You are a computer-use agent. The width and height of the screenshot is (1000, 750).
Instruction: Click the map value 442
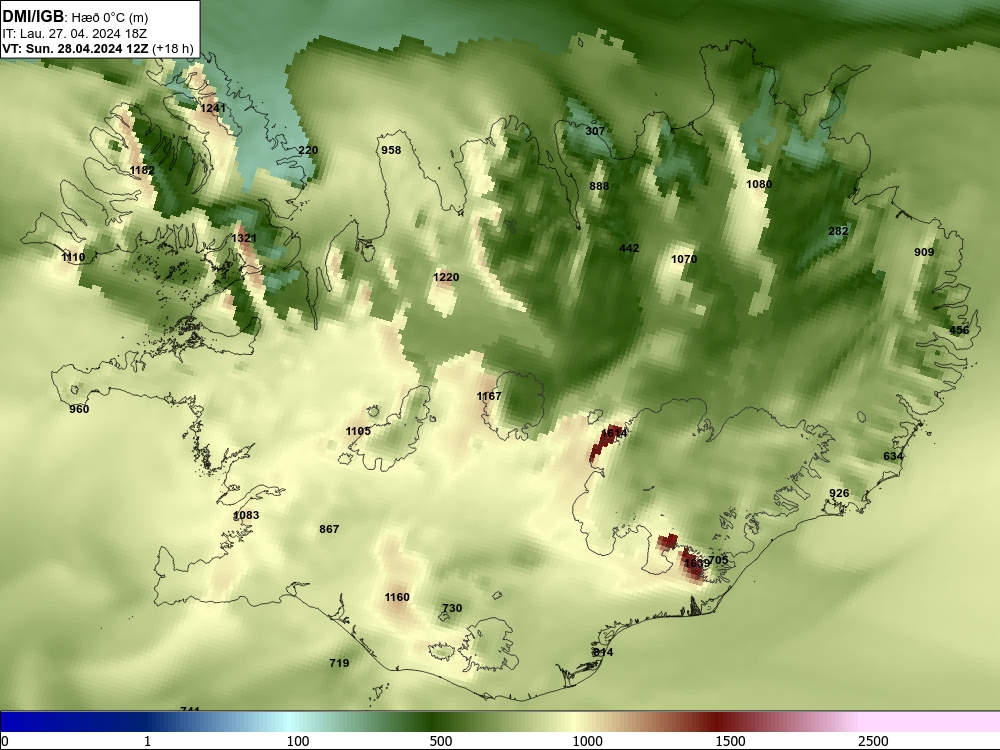click(x=629, y=248)
